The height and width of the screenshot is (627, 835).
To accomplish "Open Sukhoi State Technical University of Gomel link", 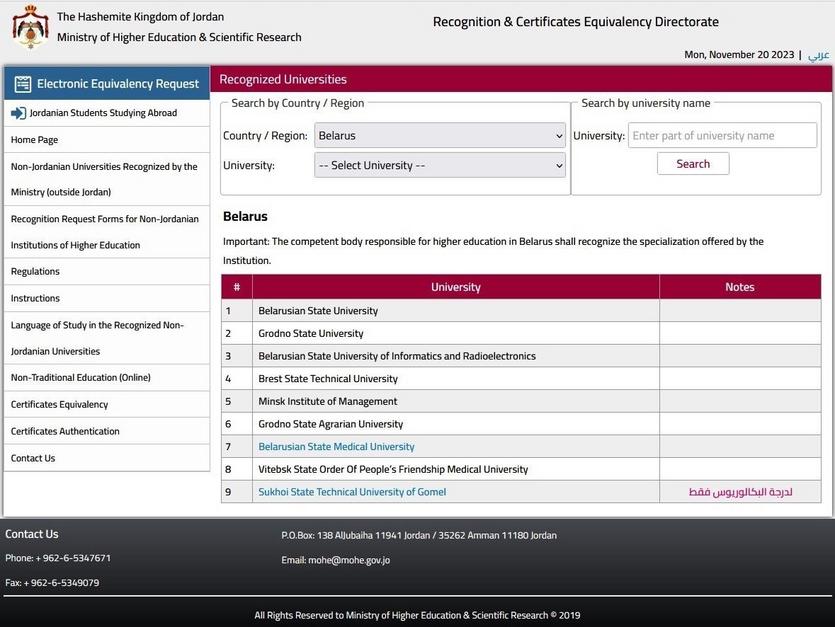I will pyautogui.click(x=352, y=492).
